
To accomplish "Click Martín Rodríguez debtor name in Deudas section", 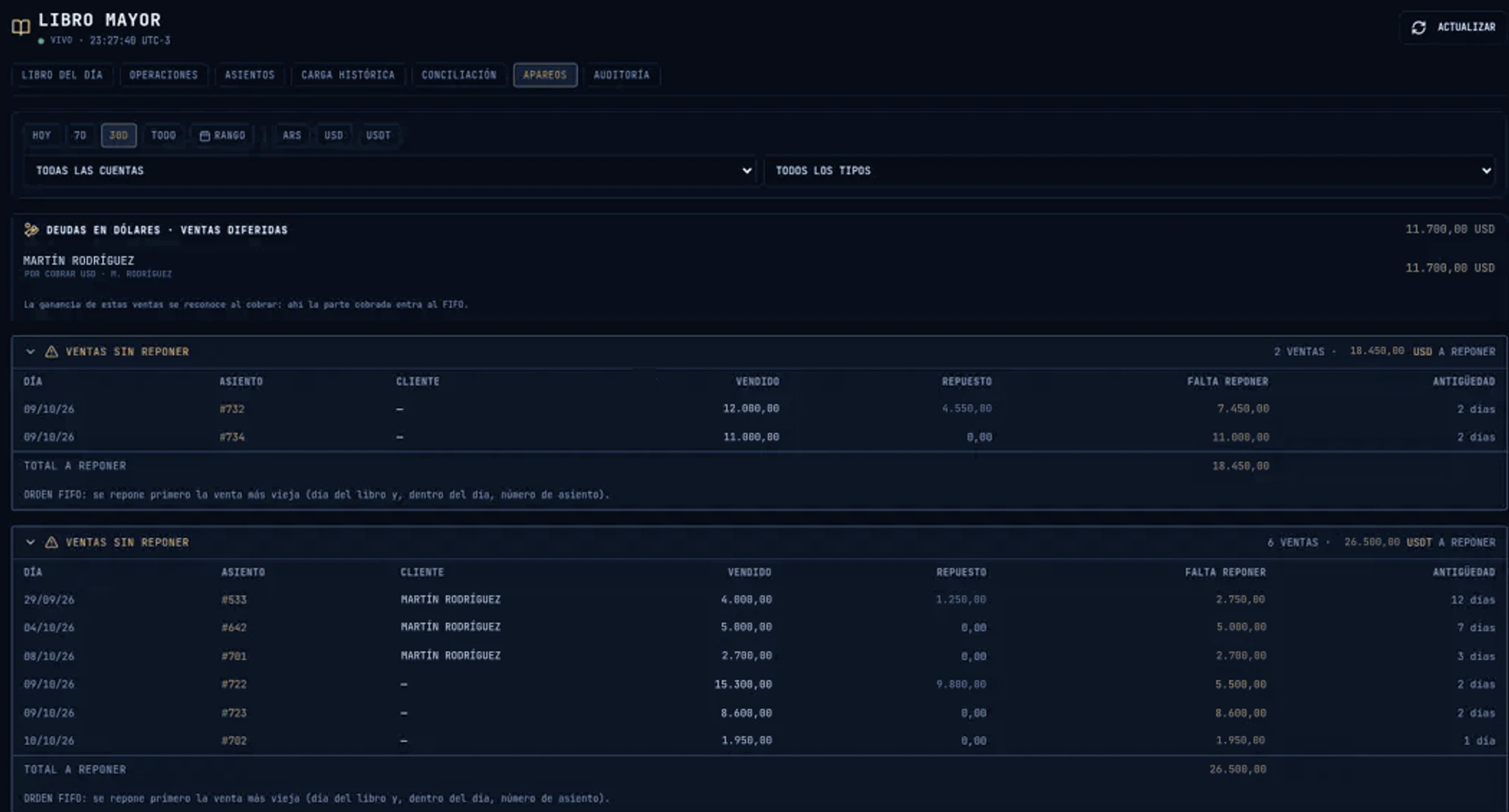I will point(78,261).
